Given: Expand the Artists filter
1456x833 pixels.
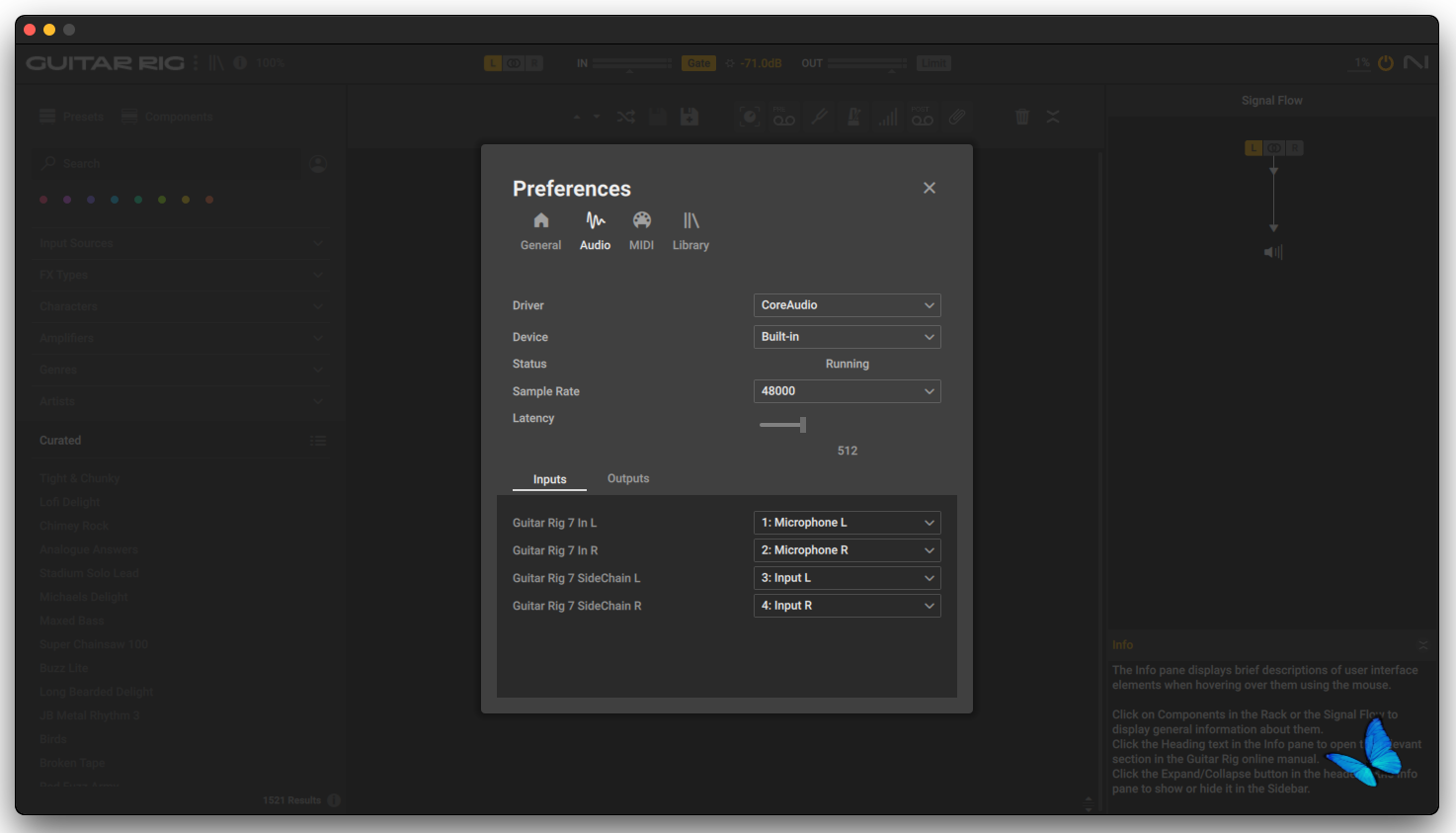Looking at the screenshot, I should (182, 401).
